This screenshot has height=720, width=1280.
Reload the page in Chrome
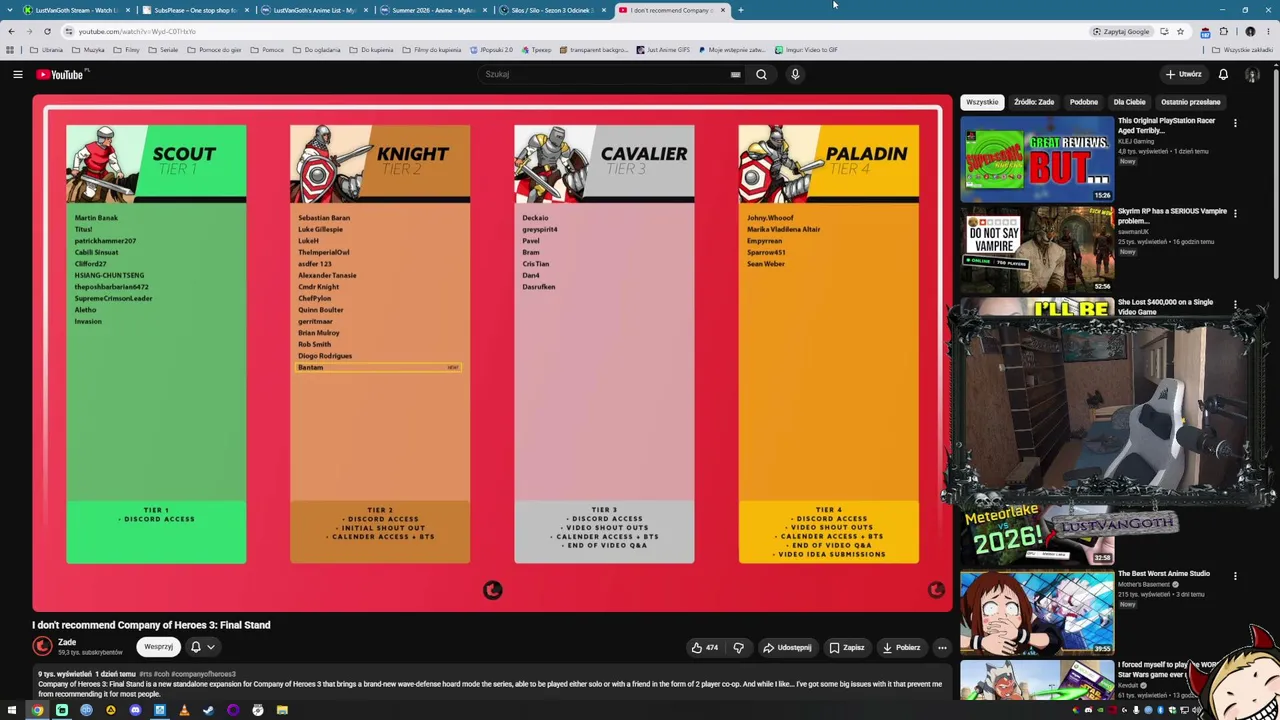click(x=47, y=31)
